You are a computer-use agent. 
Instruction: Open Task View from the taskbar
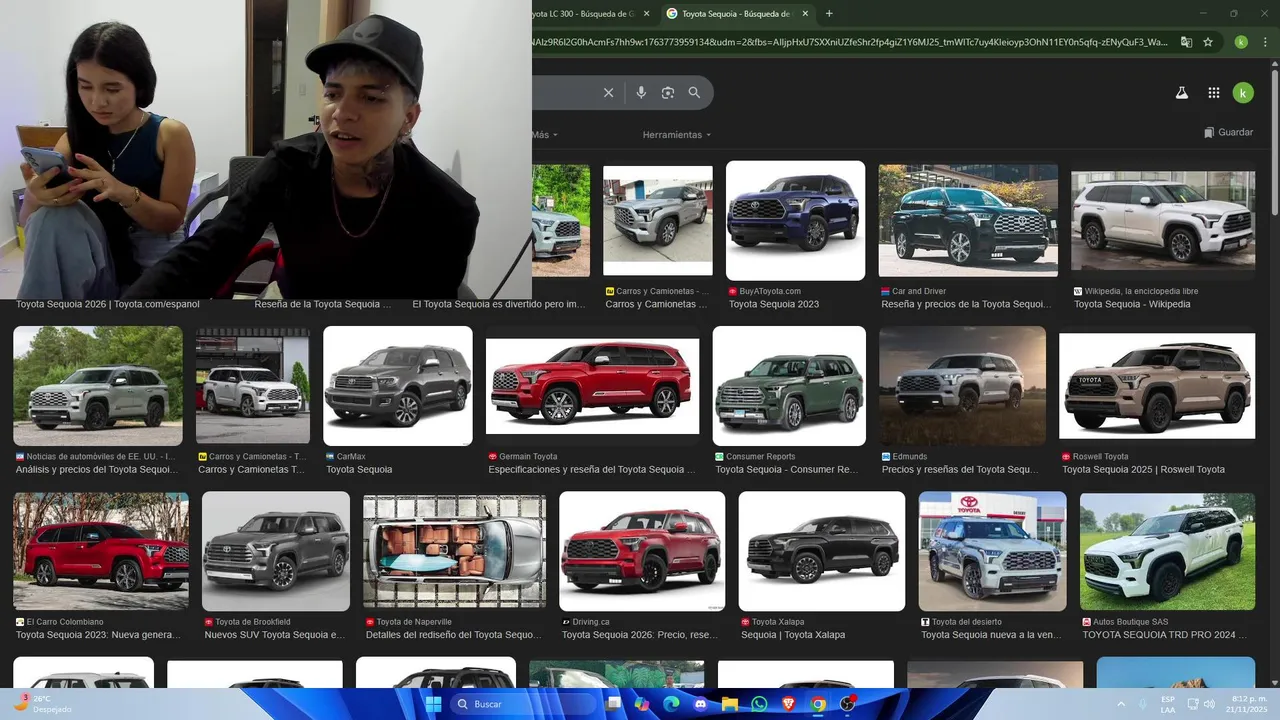click(x=614, y=704)
